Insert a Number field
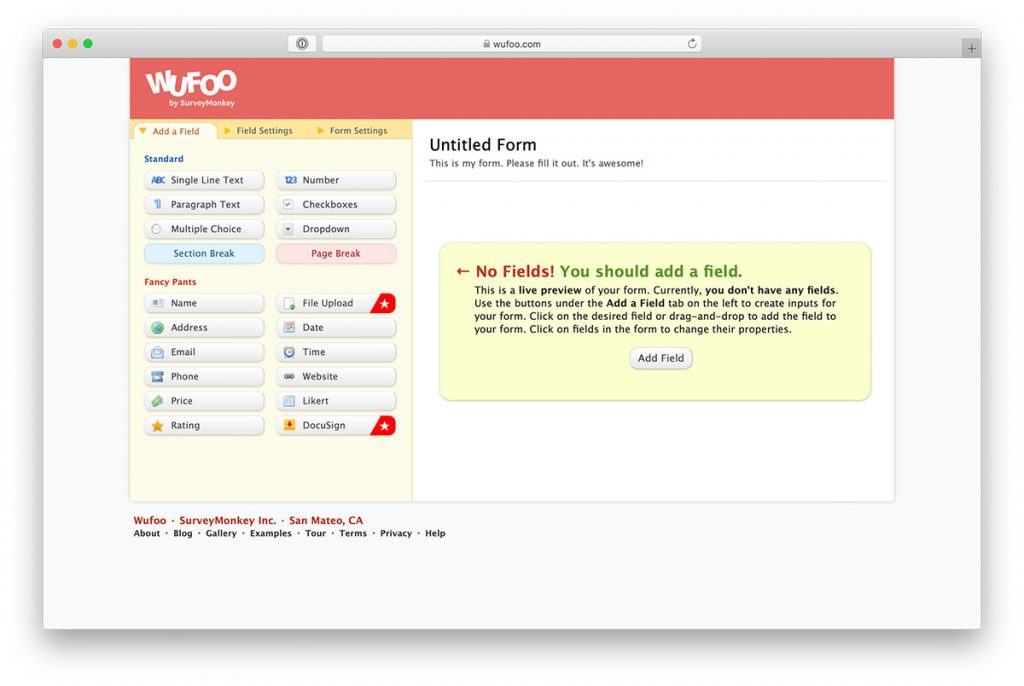Image resolution: width=1024 pixels, height=686 pixels. [x=336, y=180]
